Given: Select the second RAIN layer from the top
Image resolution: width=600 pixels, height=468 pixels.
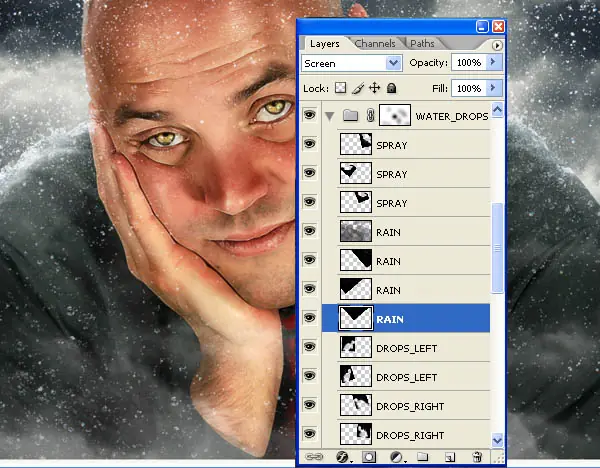Looking at the screenshot, I should tap(388, 262).
